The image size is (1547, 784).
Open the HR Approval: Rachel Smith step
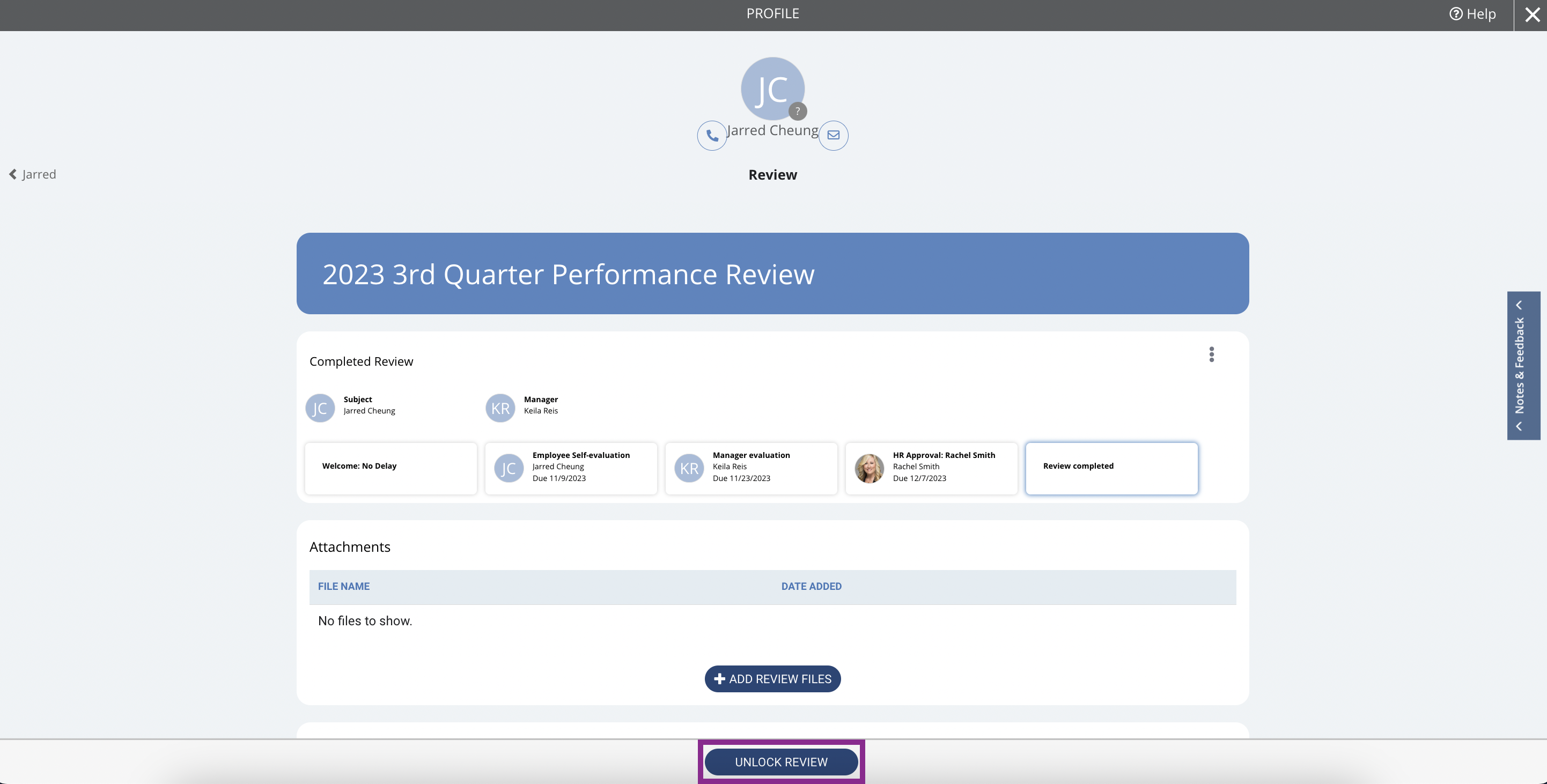point(931,468)
